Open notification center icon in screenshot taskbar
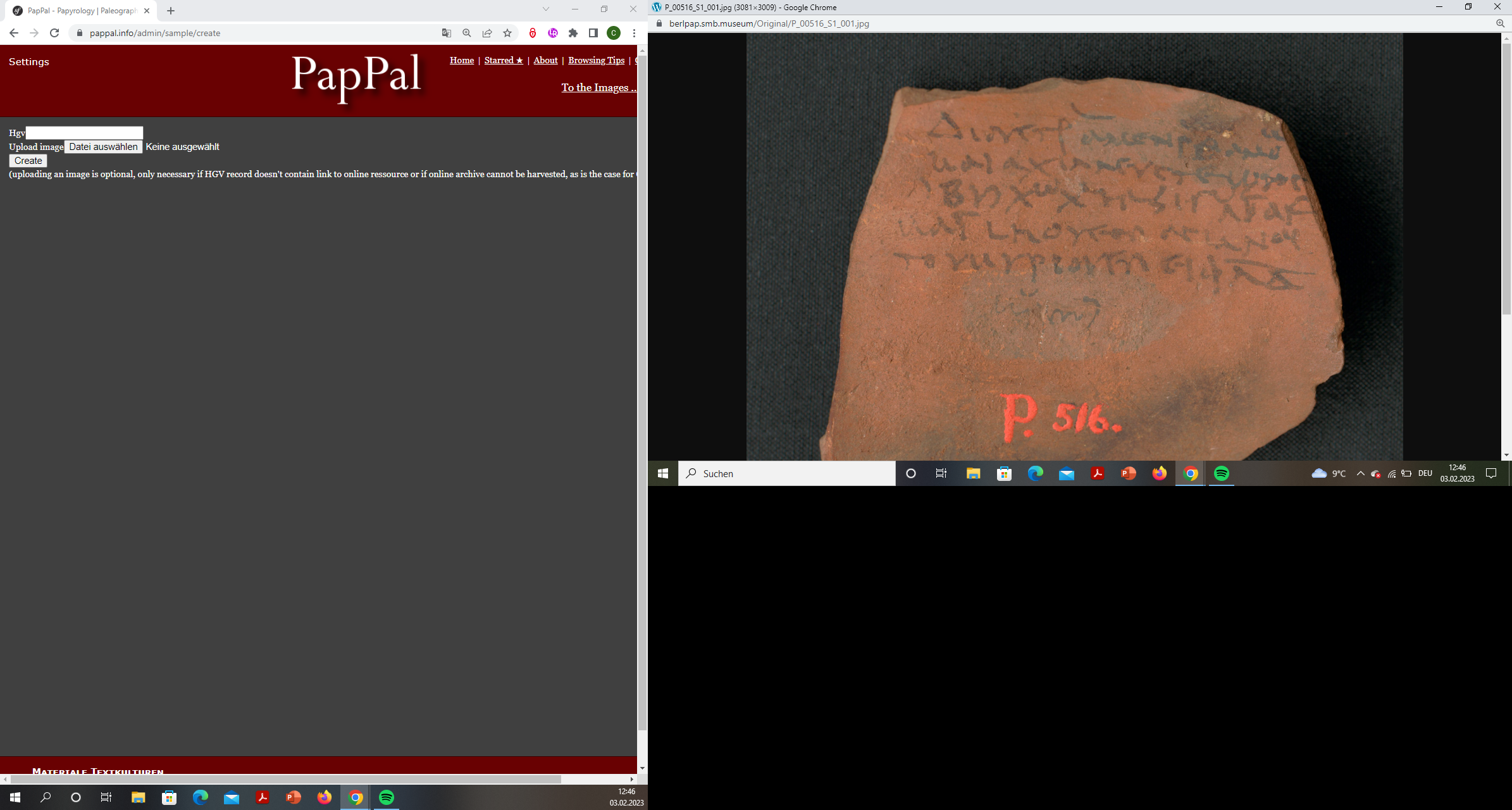Screen dimensions: 1512x810 tap(1491, 473)
